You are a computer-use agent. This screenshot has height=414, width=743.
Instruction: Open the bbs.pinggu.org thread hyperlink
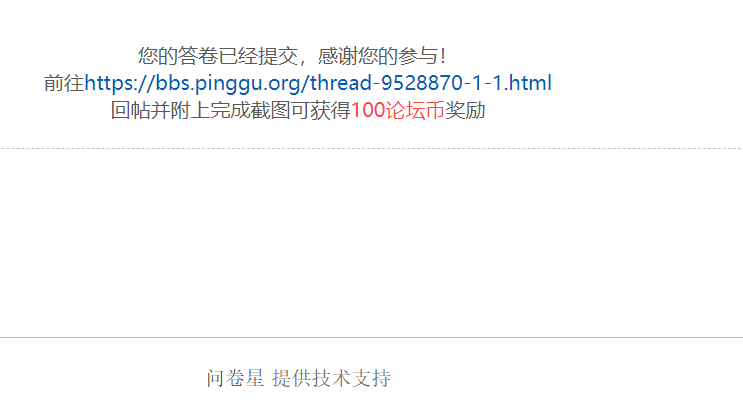click(x=318, y=83)
